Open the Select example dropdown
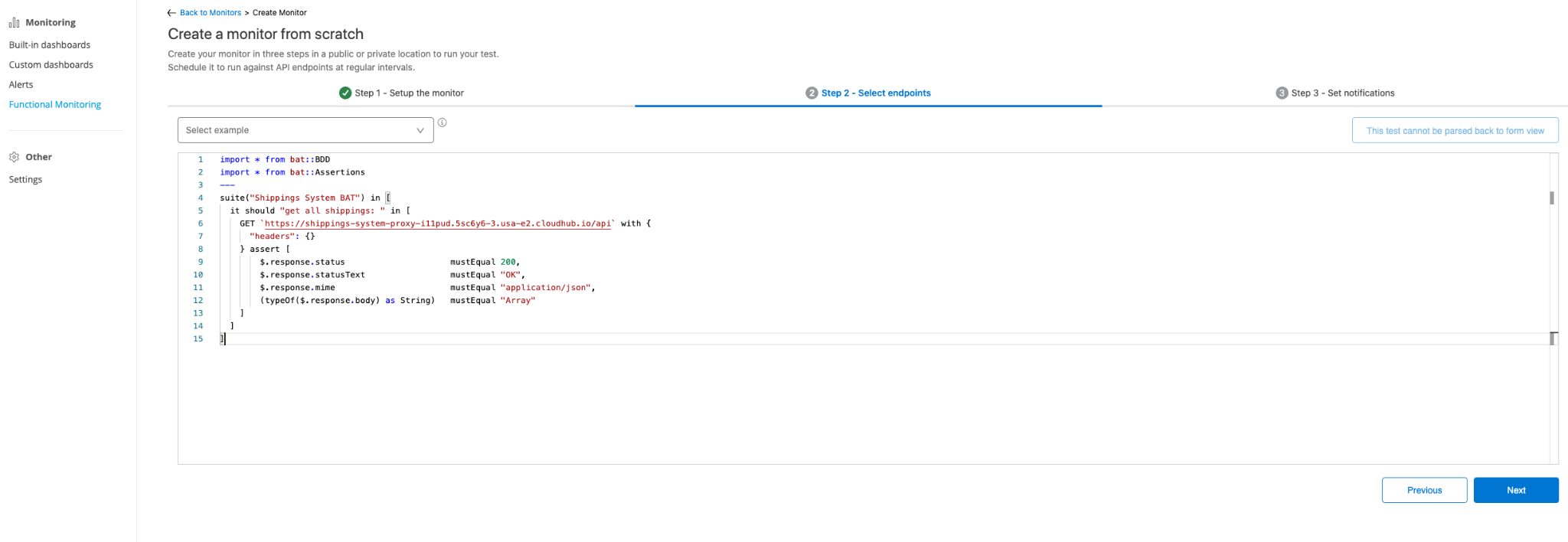This screenshot has height=542, width=1568. point(305,130)
